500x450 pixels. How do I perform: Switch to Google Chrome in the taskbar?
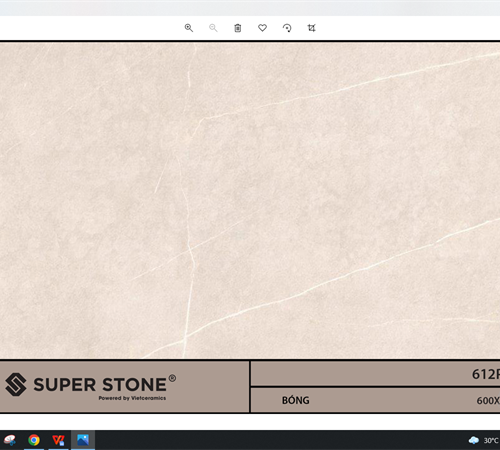point(34,440)
